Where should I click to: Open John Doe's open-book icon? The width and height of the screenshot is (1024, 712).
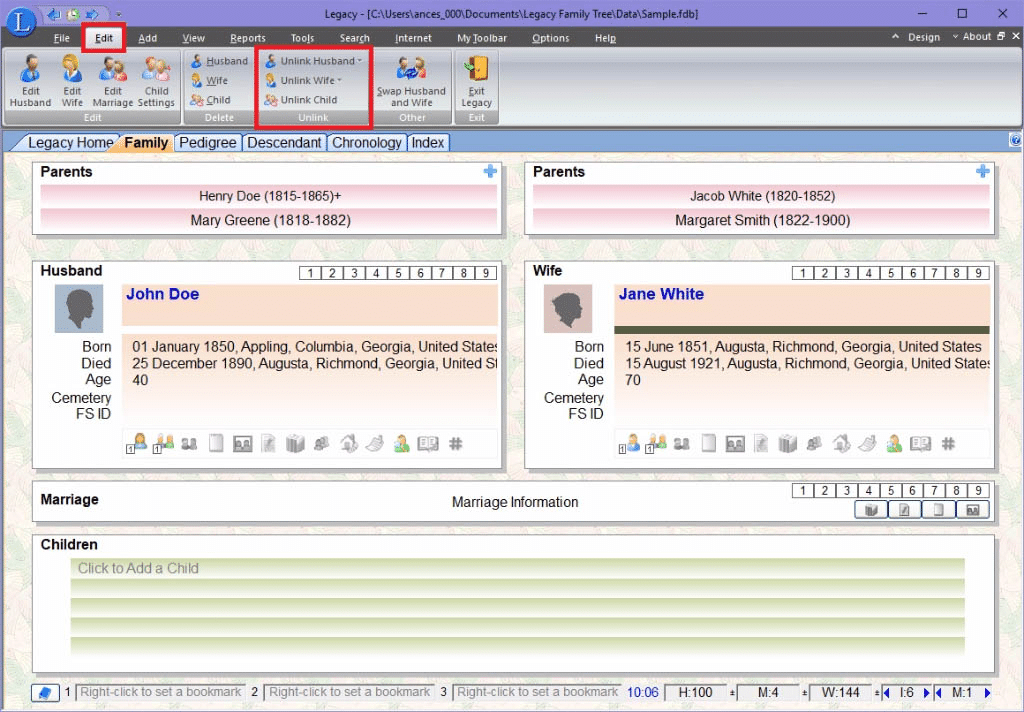tap(428, 444)
